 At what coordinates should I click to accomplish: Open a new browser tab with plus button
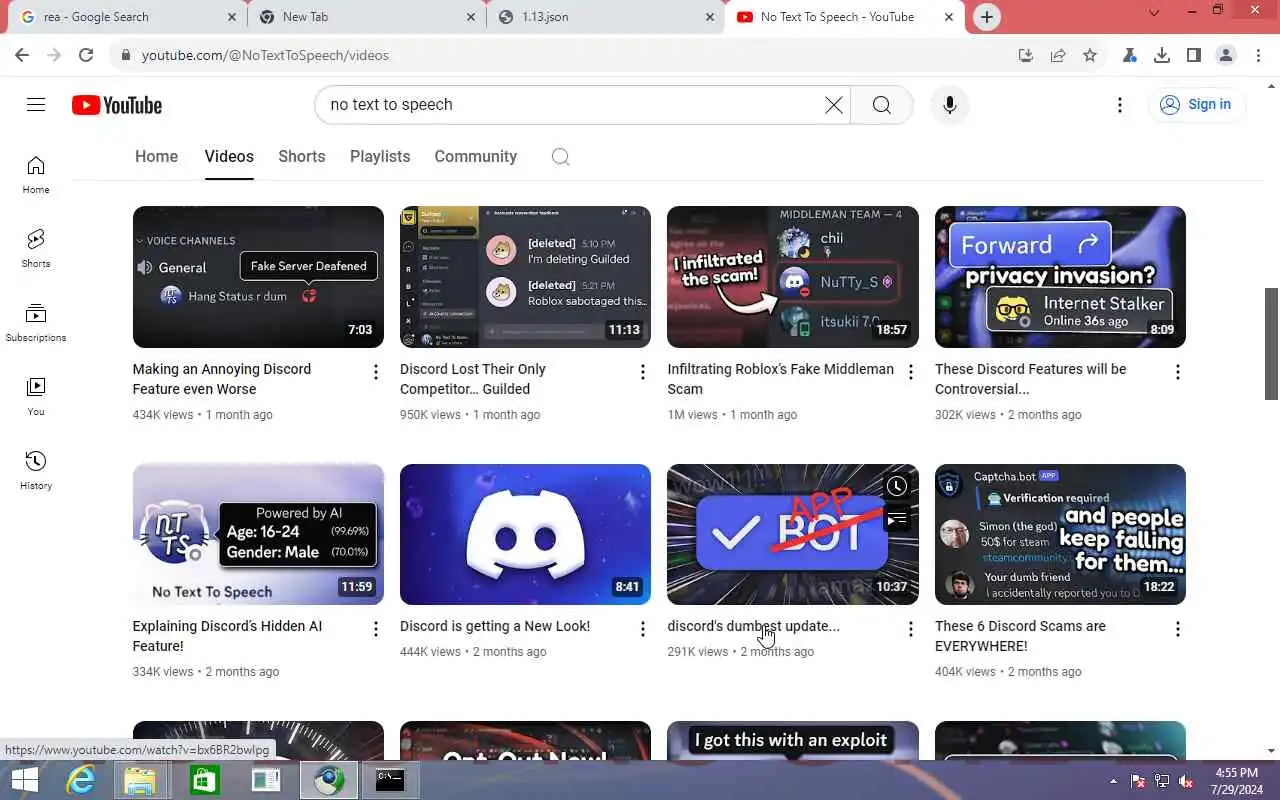point(987,17)
